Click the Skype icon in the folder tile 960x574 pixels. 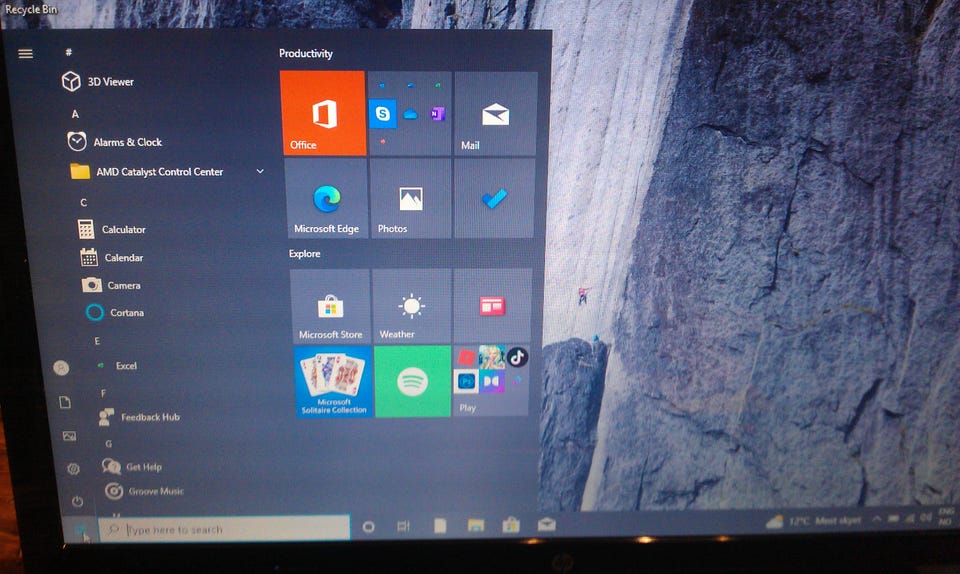[383, 114]
